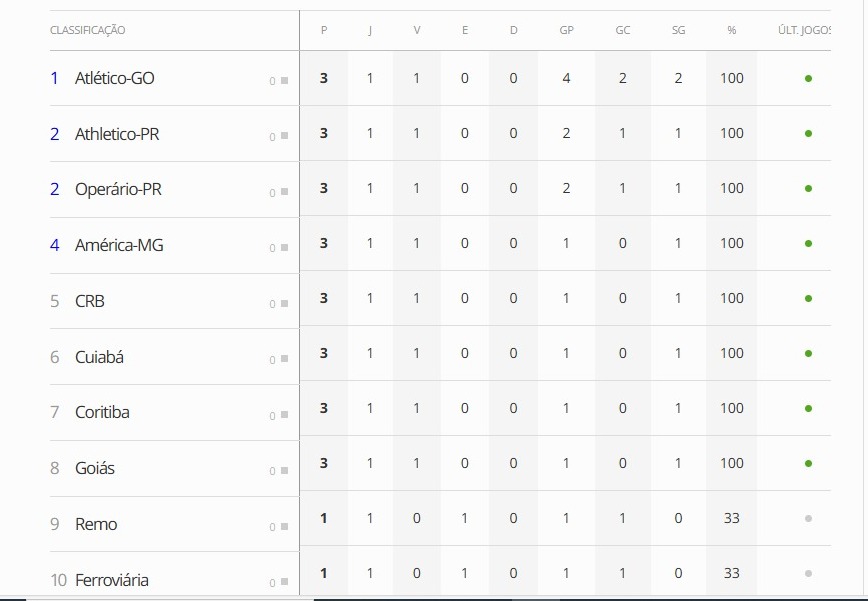The image size is (868, 601).
Task: Click green last-game dot for Atlético-GO
Action: pos(808,79)
